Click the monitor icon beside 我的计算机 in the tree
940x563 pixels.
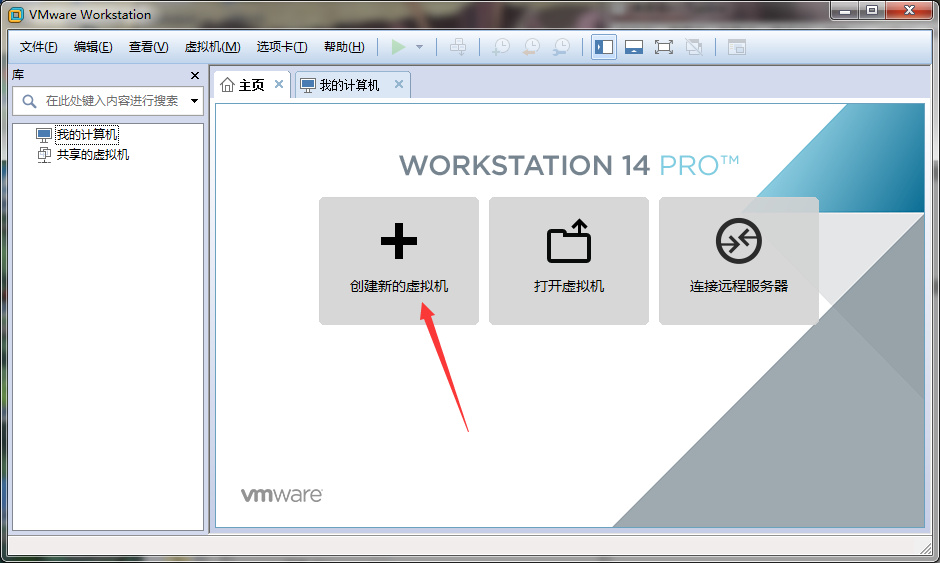click(44, 135)
